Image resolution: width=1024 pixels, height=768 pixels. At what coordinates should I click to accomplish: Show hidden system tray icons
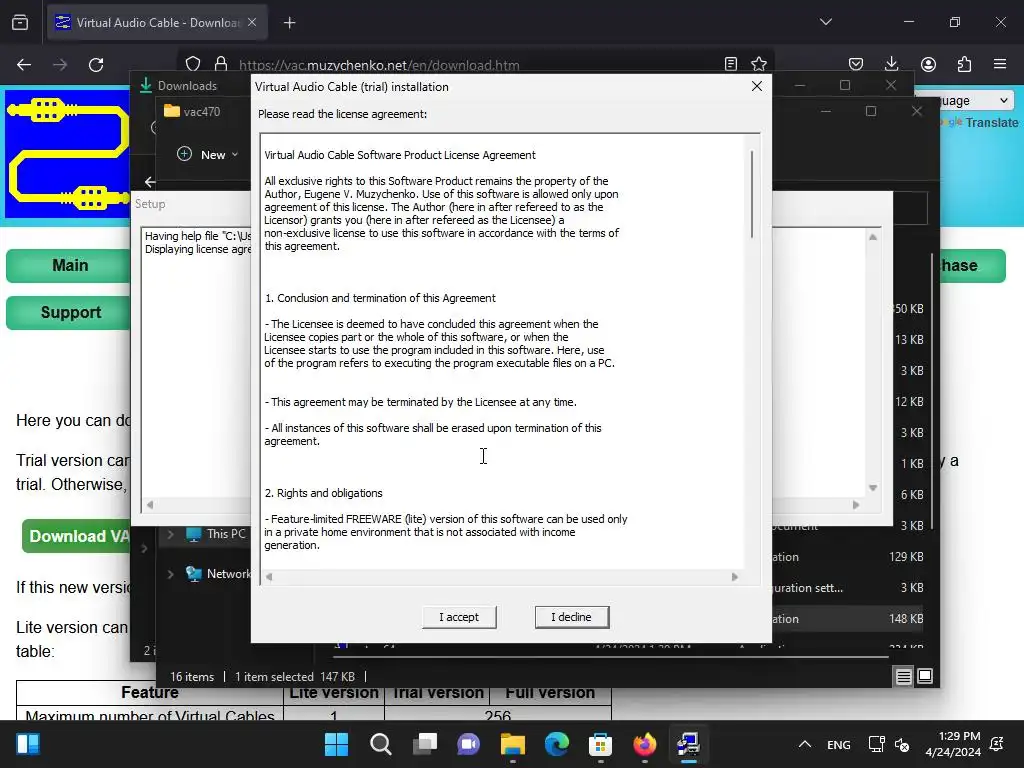805,744
